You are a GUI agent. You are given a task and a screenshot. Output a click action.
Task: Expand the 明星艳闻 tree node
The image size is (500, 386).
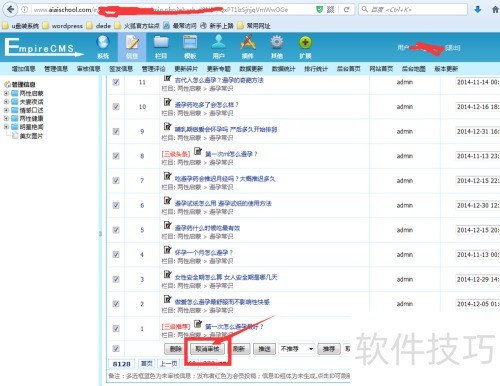coord(6,127)
